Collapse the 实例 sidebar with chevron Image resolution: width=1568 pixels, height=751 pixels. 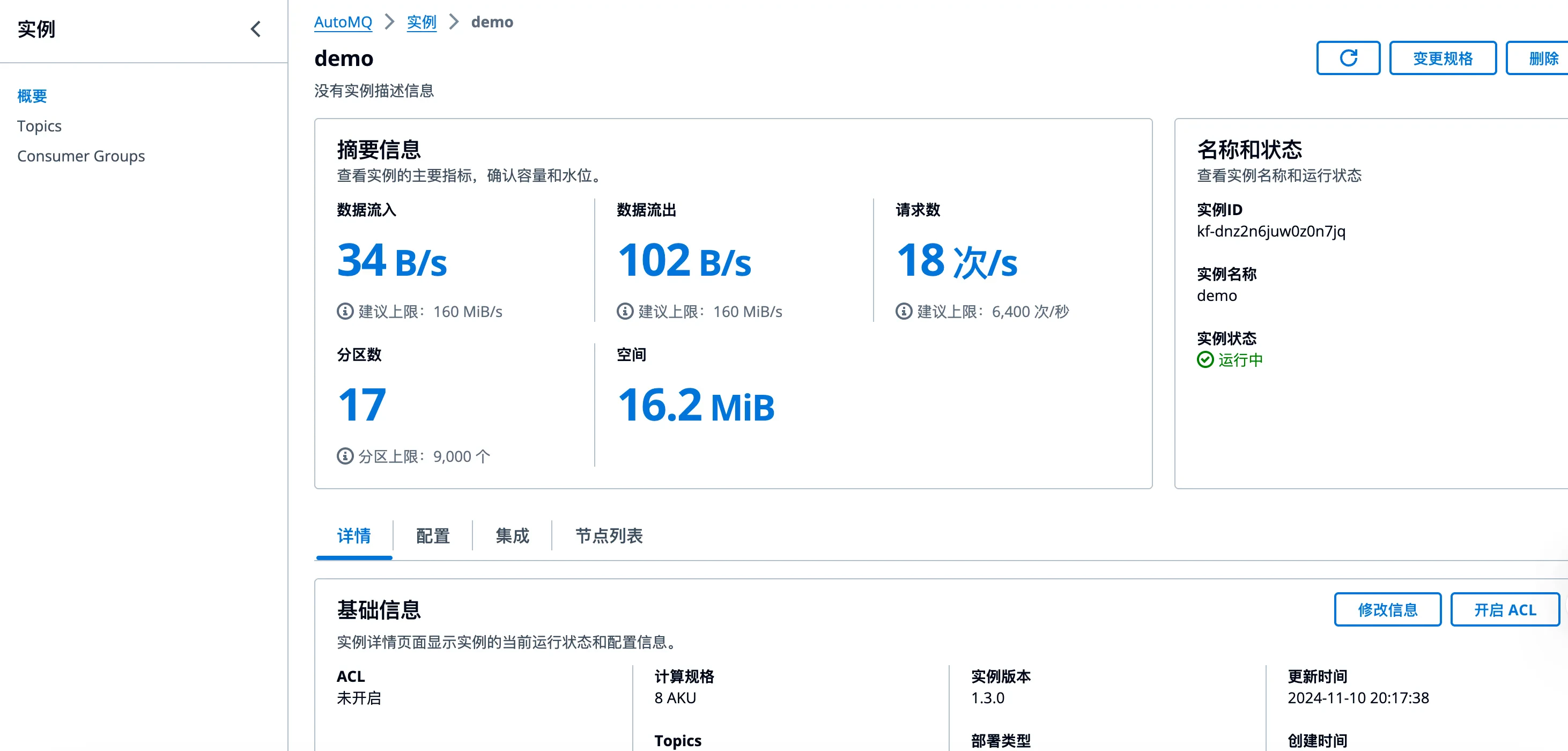tap(256, 28)
